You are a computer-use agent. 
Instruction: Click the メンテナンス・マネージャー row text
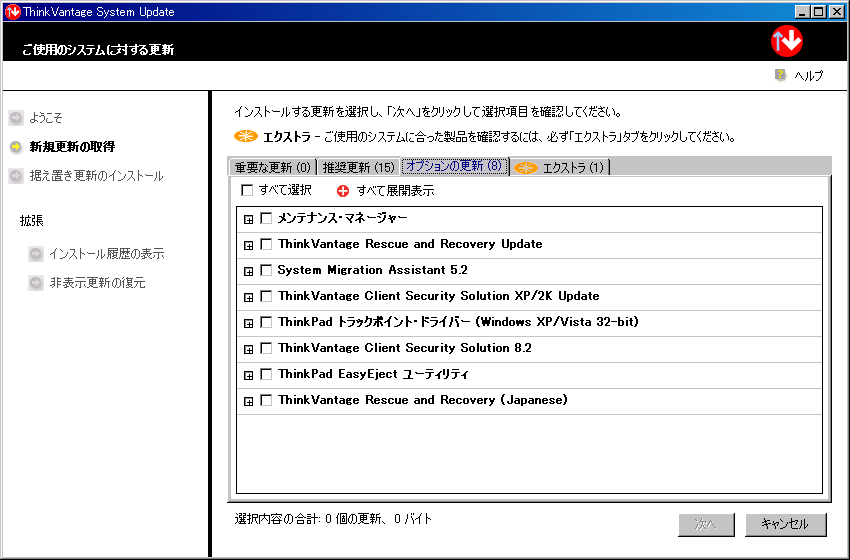click(343, 218)
